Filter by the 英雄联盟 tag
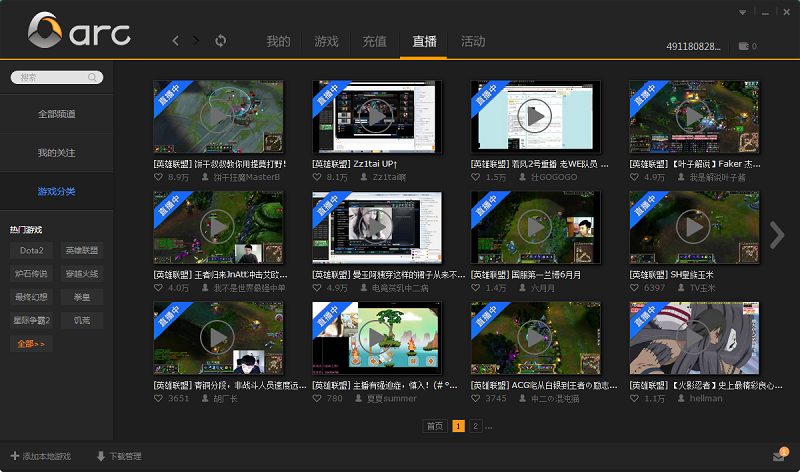Image resolution: width=800 pixels, height=472 pixels. [82, 251]
